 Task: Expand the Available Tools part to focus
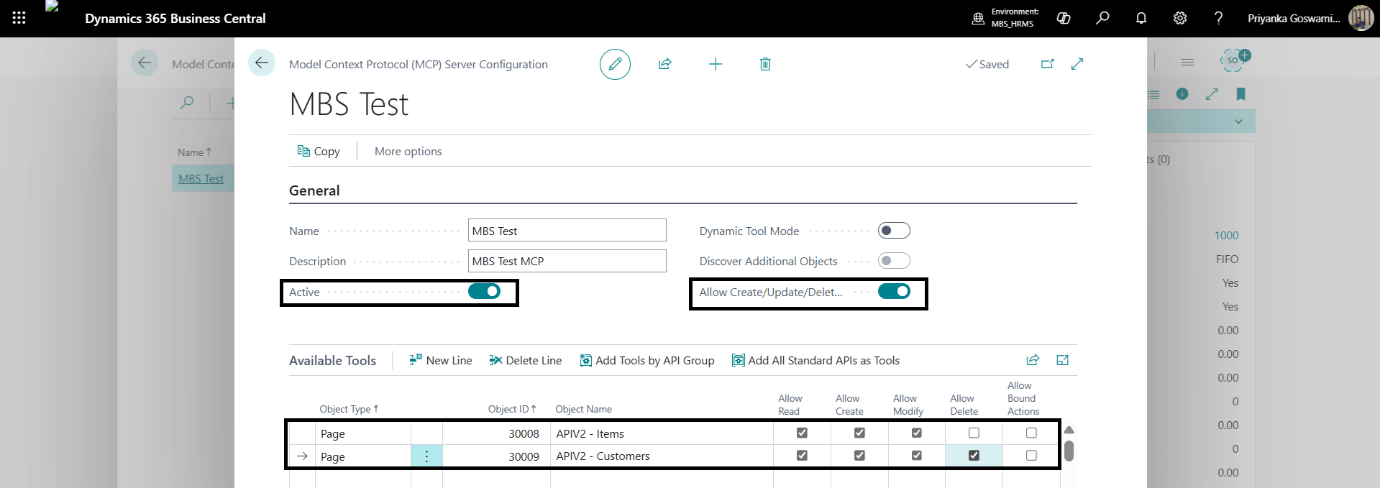[x=1063, y=360]
